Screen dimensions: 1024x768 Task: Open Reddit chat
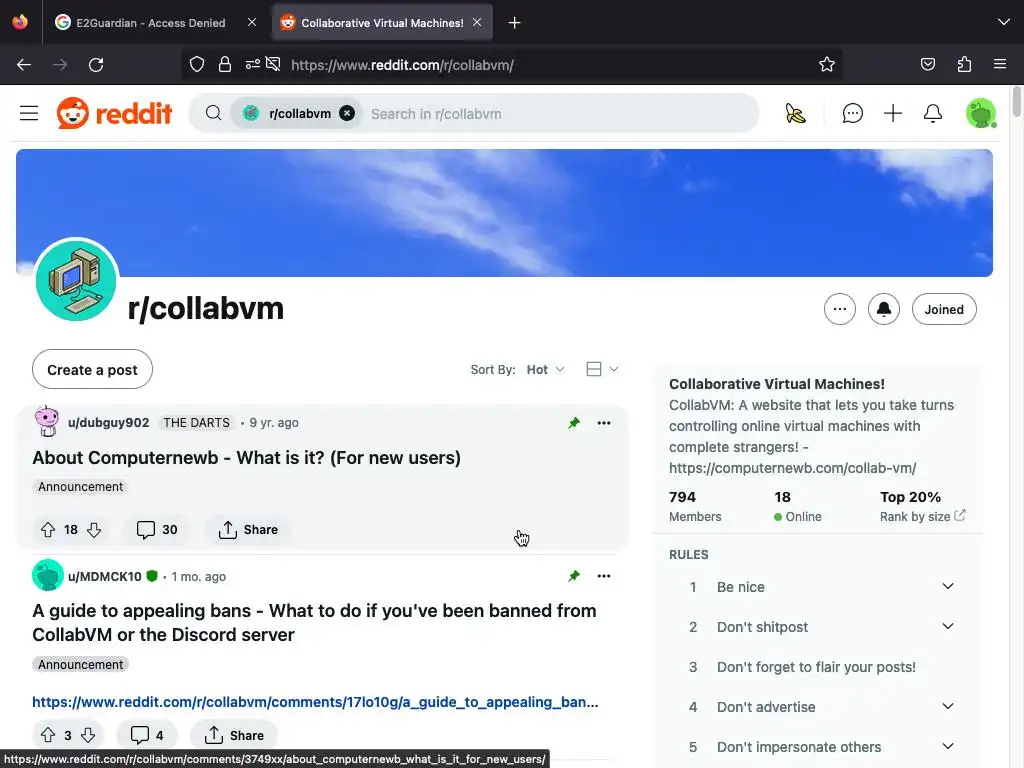pyautogui.click(x=852, y=114)
